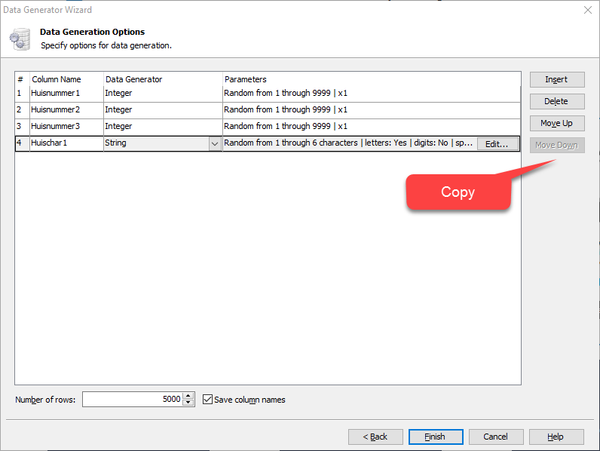Click the Huischar1 column name cell

(65, 144)
